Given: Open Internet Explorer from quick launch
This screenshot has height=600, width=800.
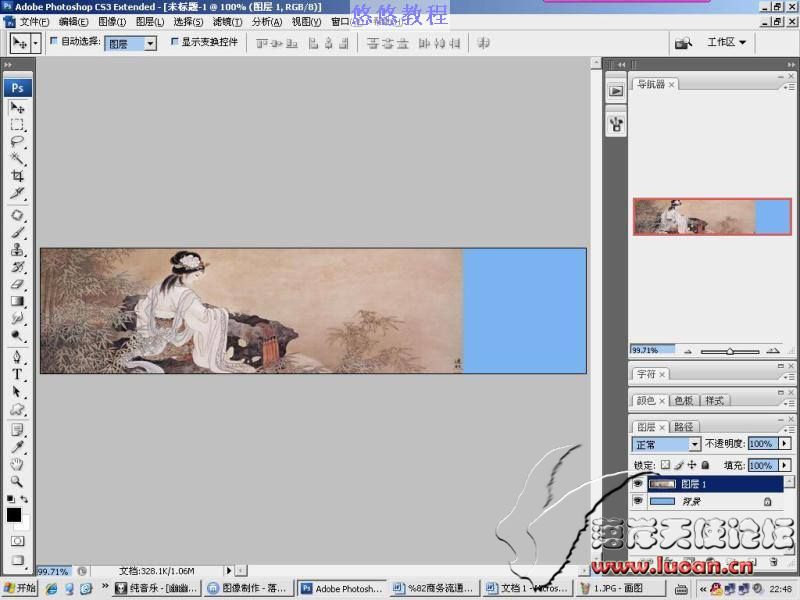Looking at the screenshot, I should pos(52,589).
